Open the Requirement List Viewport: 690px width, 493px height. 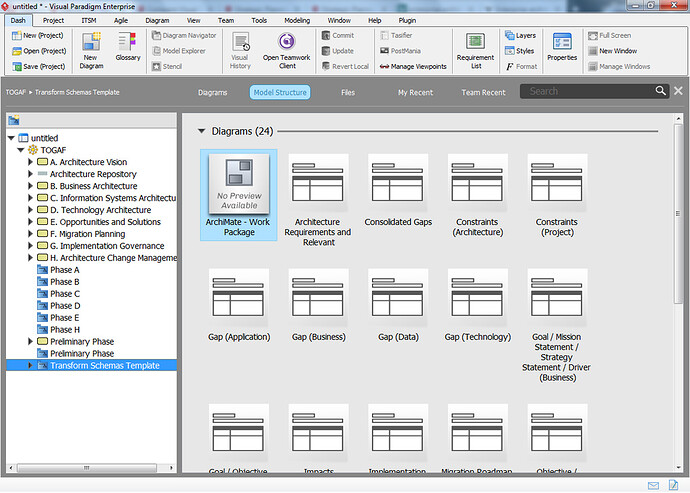[x=475, y=51]
